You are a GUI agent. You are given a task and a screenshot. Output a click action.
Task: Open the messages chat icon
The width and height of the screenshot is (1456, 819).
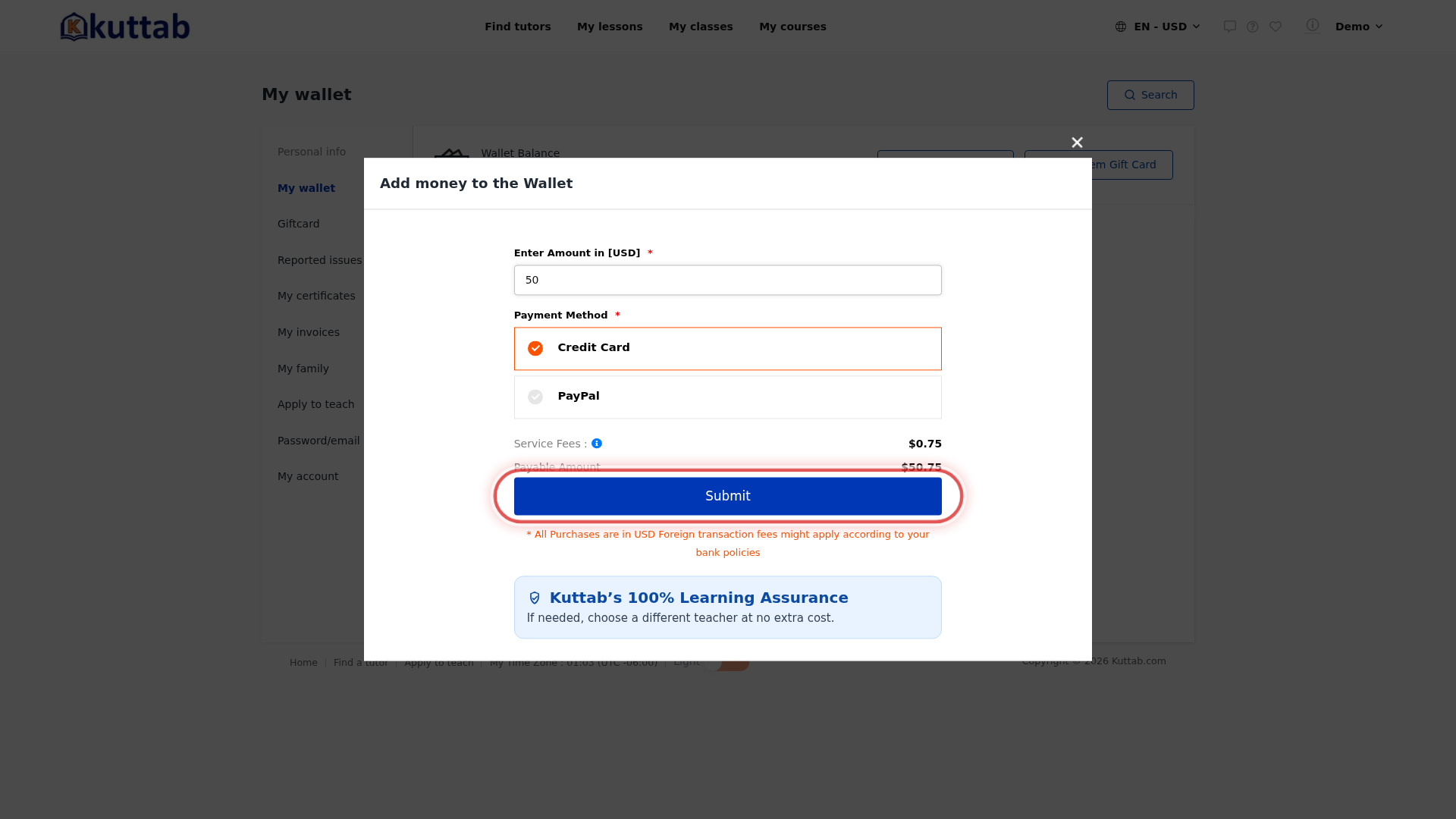(x=1230, y=27)
